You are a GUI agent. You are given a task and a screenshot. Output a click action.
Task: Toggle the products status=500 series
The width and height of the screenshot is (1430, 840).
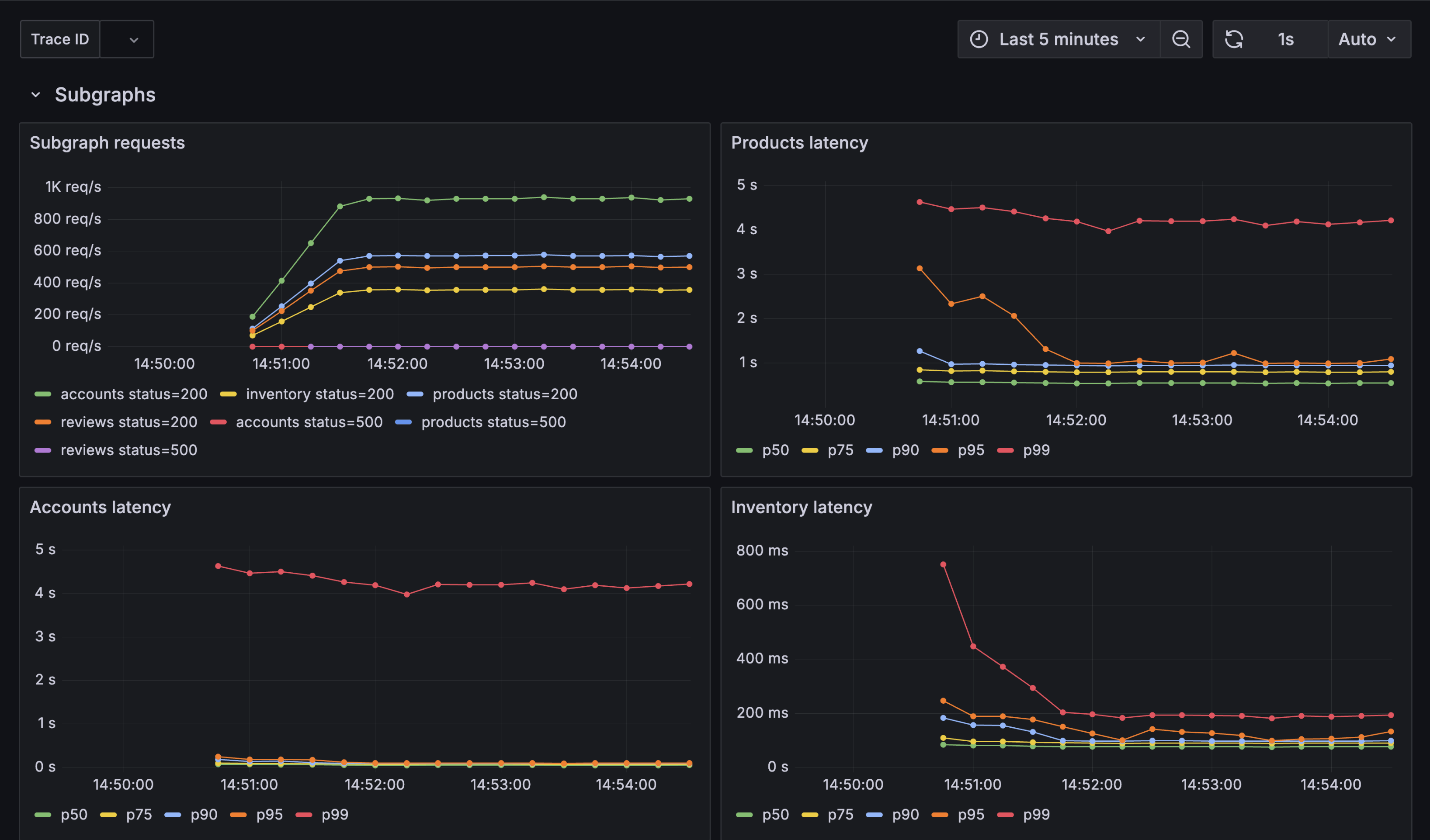click(493, 422)
